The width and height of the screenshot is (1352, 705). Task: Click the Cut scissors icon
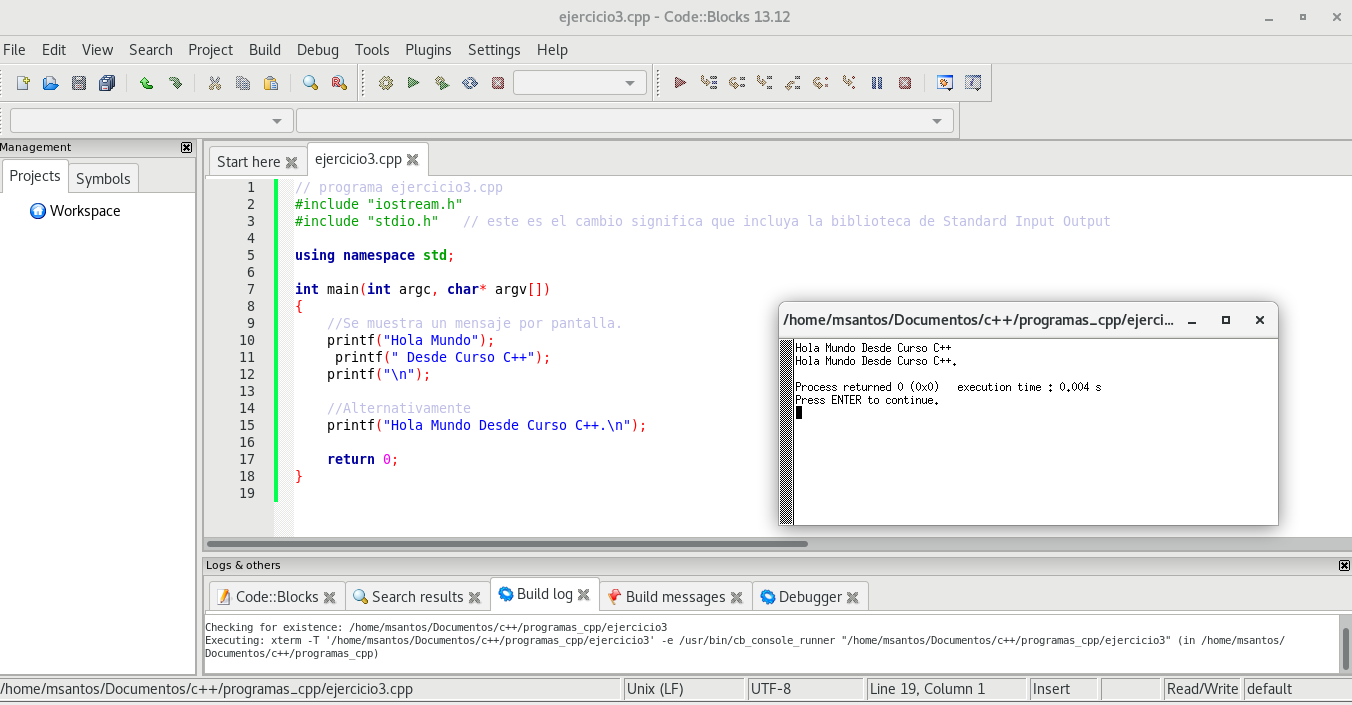pyautogui.click(x=214, y=83)
